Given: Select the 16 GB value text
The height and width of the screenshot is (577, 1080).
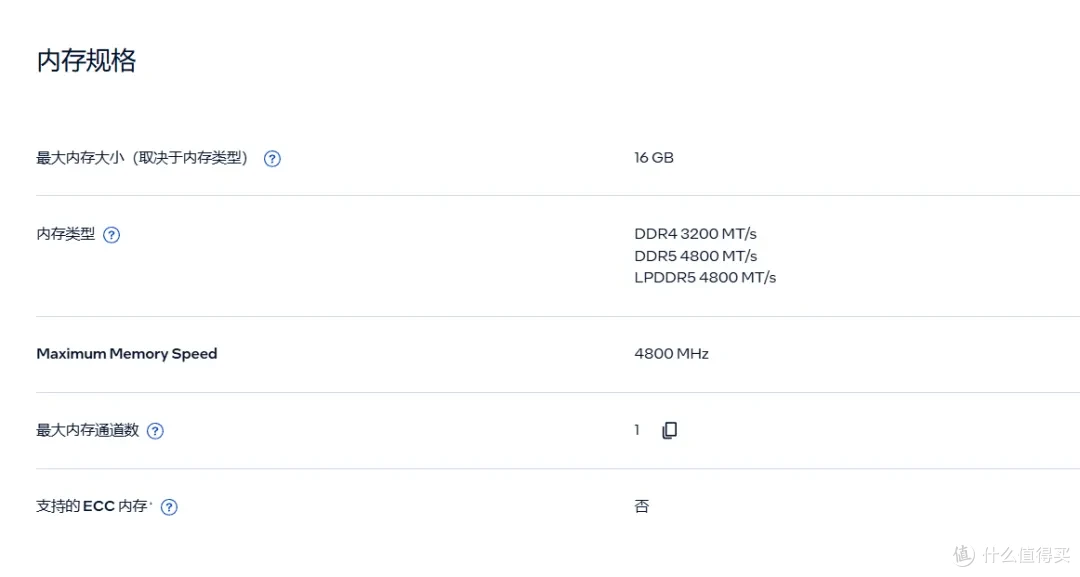Looking at the screenshot, I should pos(654,158).
